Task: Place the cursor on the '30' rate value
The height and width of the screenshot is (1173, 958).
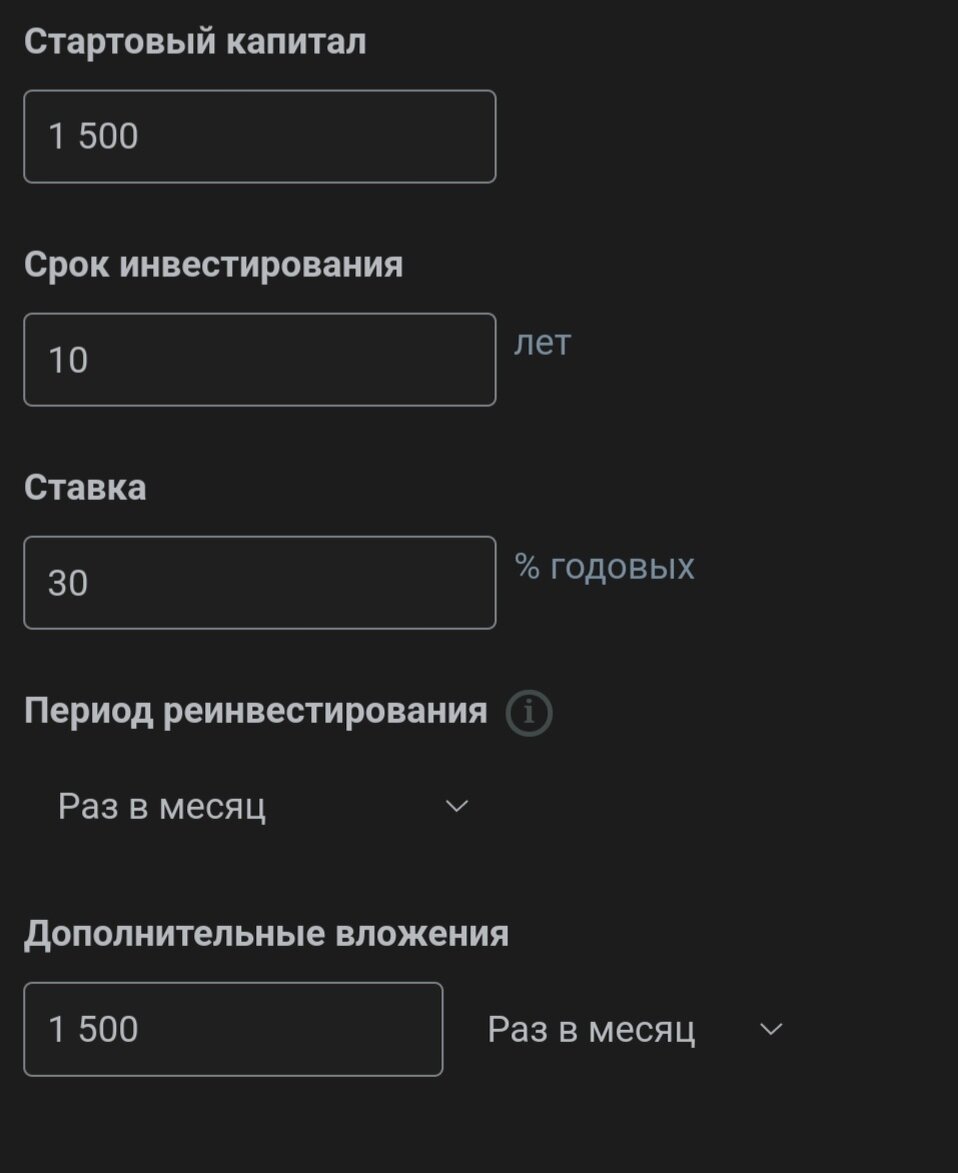Action: click(x=68, y=583)
